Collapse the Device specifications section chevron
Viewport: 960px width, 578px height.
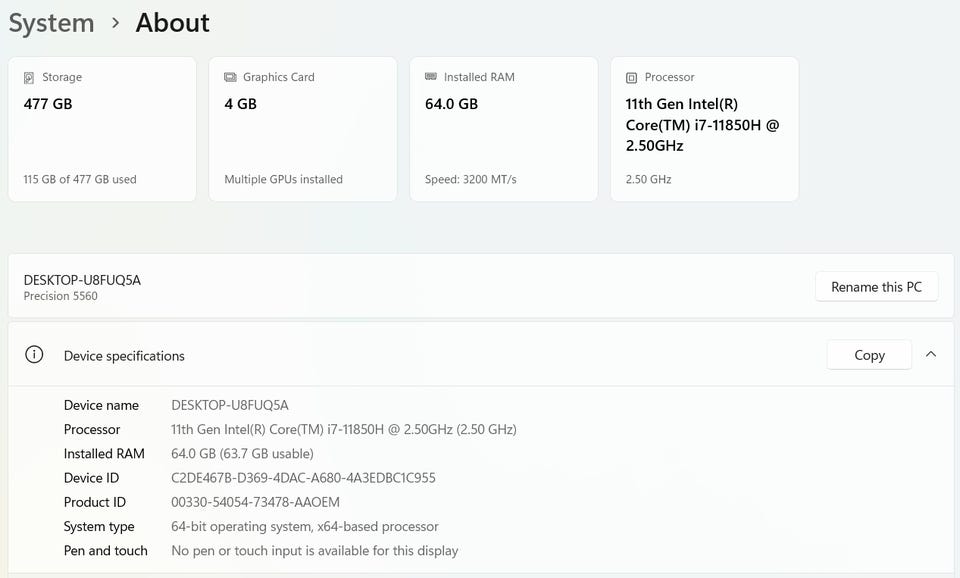[x=931, y=354]
